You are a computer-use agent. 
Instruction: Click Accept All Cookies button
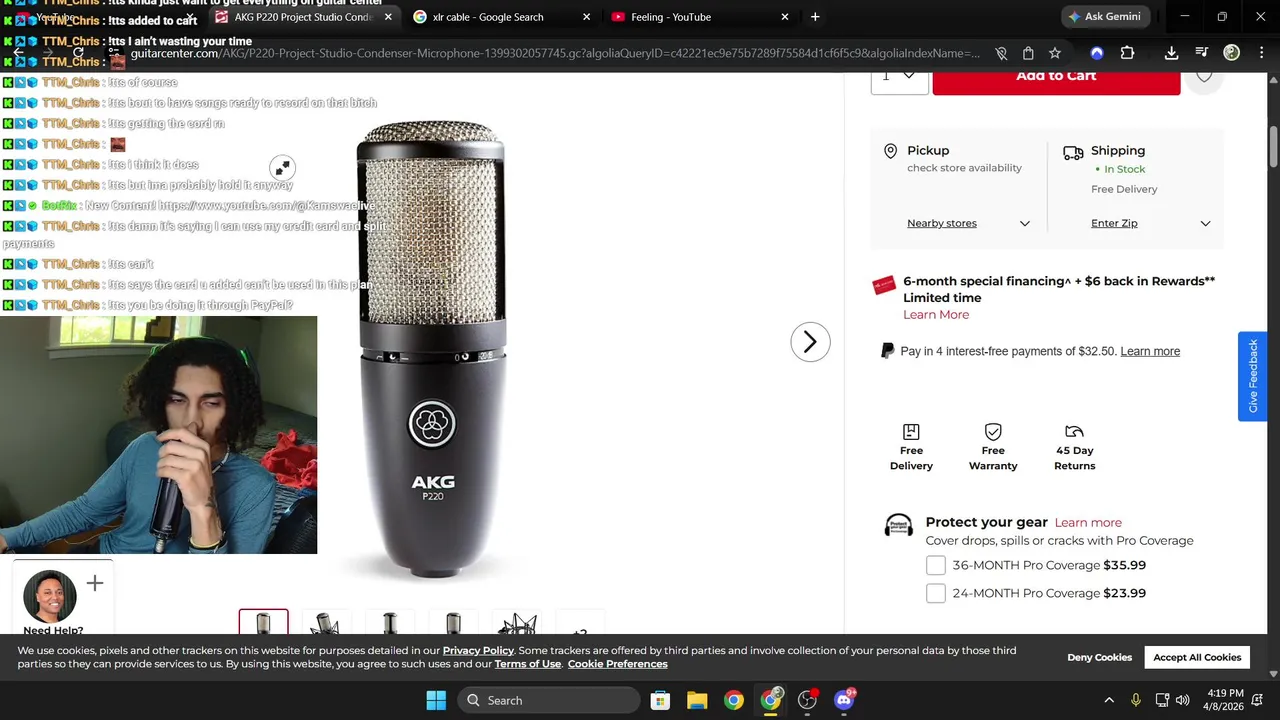tap(1197, 657)
